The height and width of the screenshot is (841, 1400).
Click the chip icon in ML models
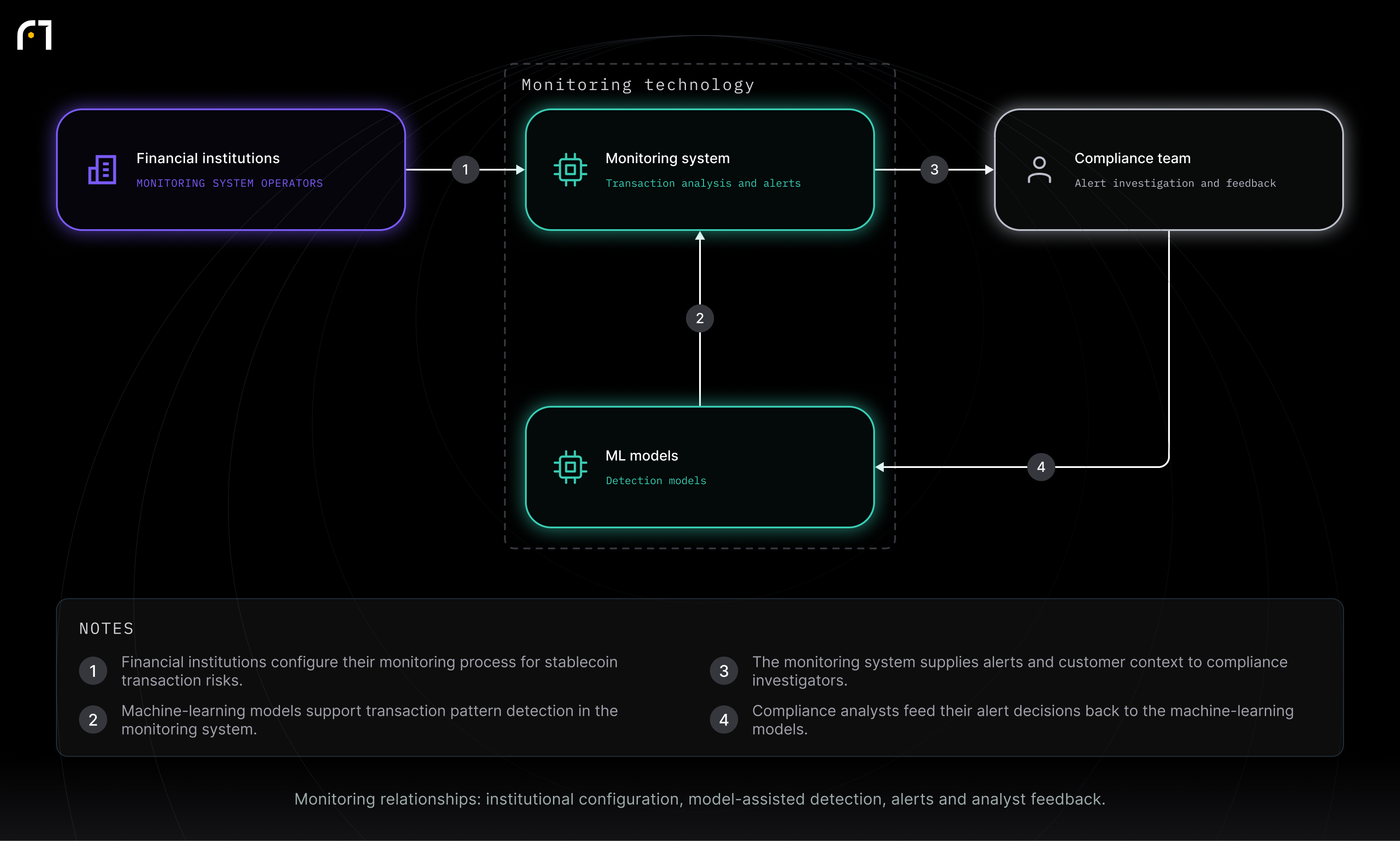click(570, 467)
